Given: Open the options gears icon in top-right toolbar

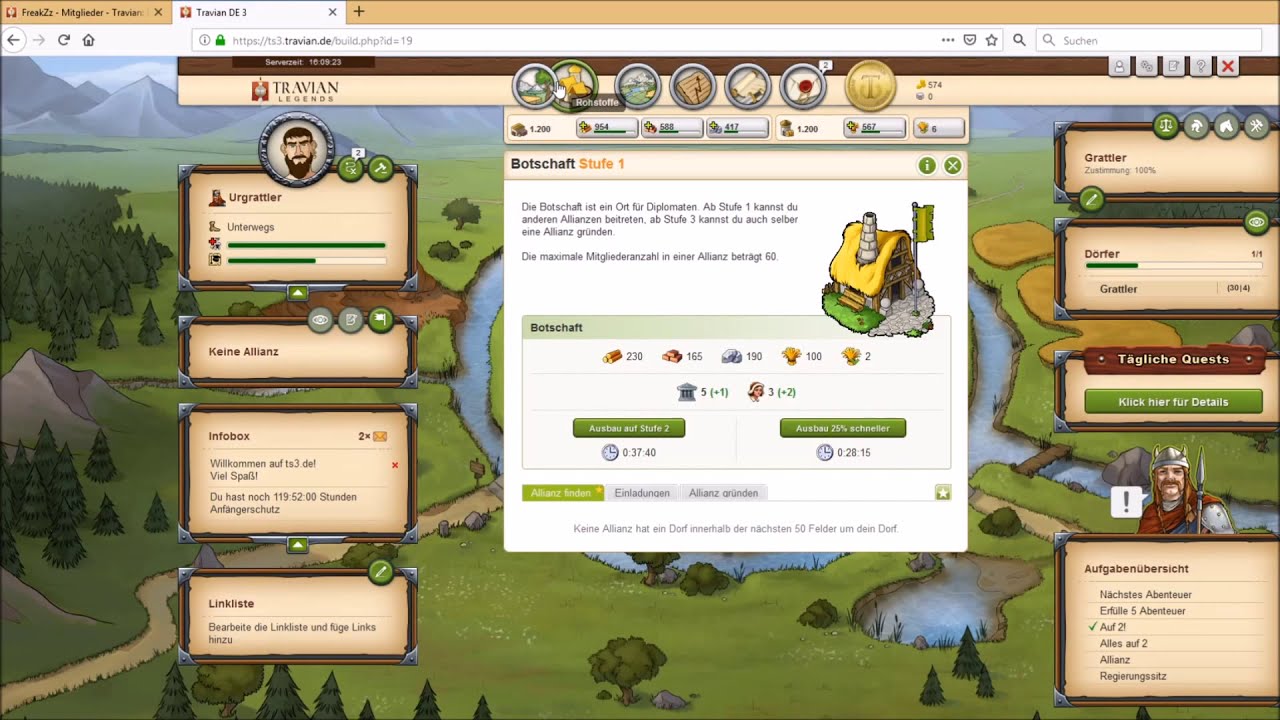Looking at the screenshot, I should (1147, 66).
